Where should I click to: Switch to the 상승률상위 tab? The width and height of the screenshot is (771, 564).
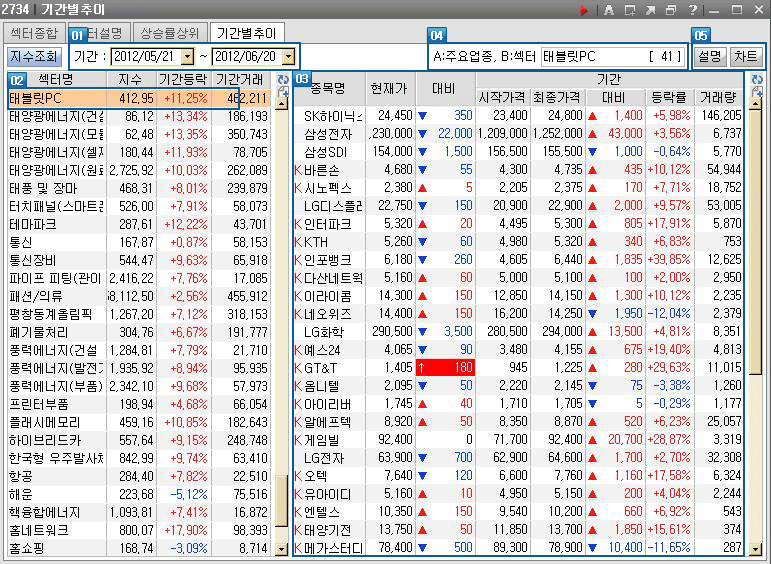point(170,33)
